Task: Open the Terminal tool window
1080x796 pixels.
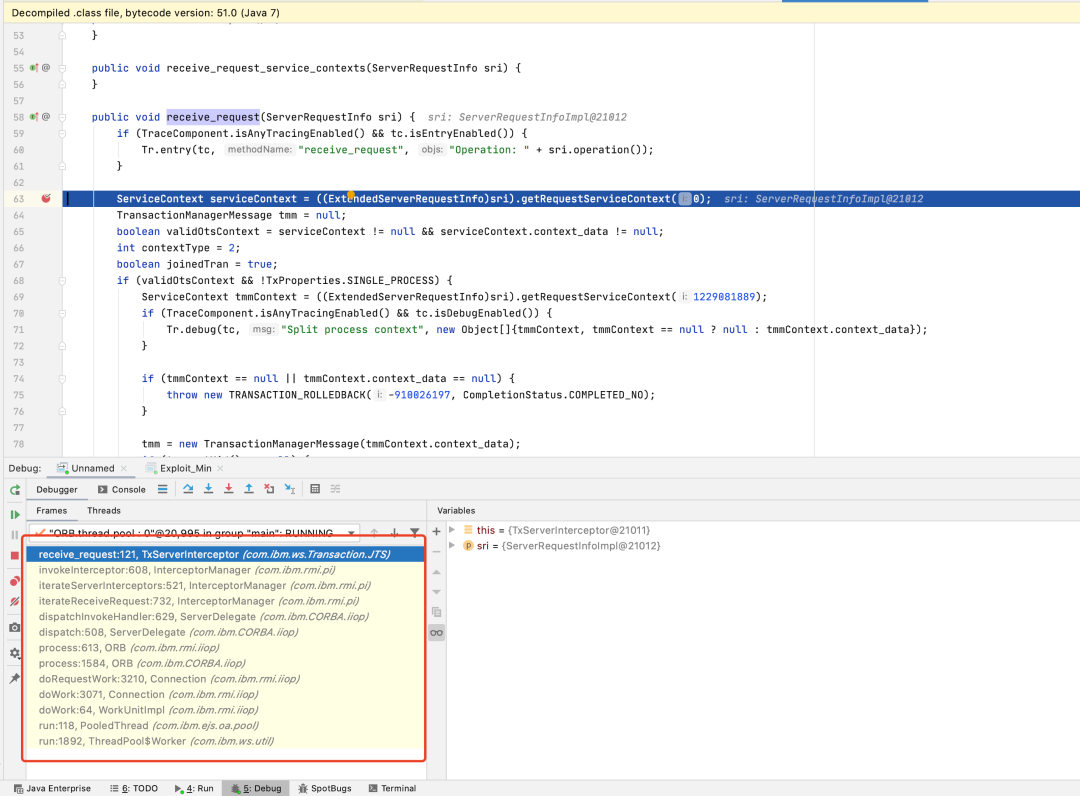Action: [x=391, y=788]
